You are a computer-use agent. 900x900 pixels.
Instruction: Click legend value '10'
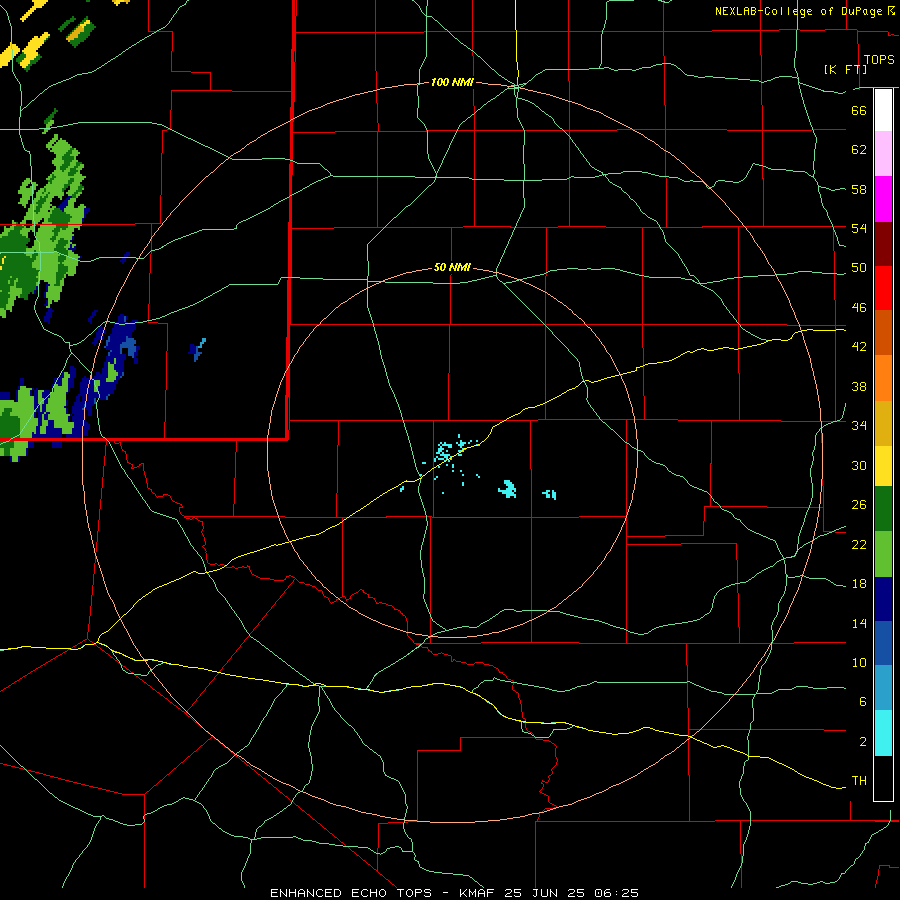[859, 662]
